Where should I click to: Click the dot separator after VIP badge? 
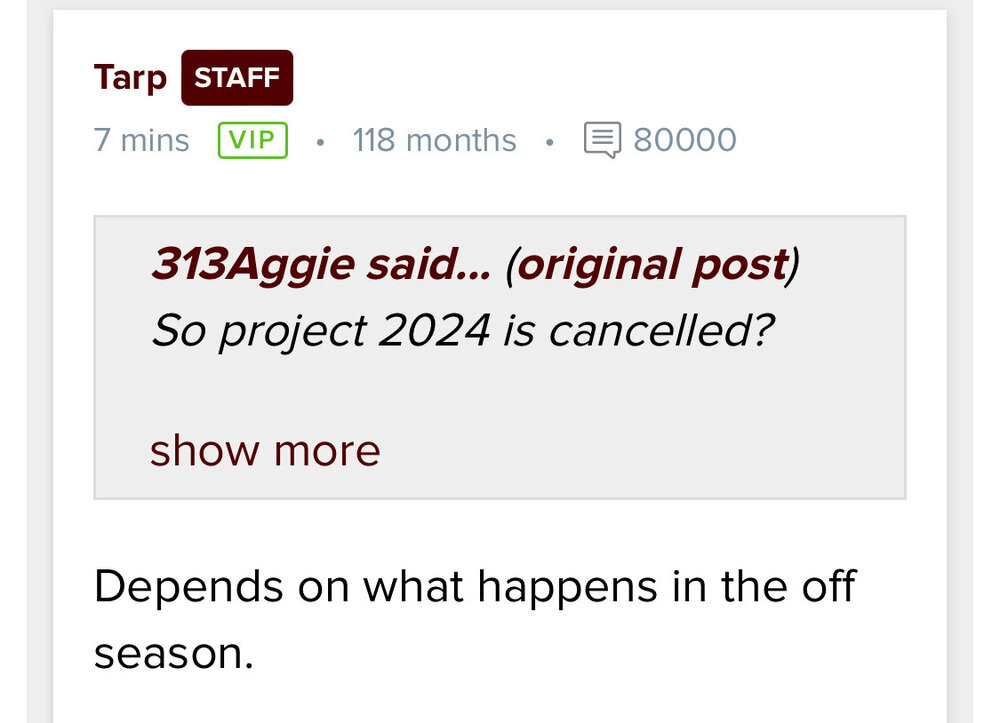320,141
